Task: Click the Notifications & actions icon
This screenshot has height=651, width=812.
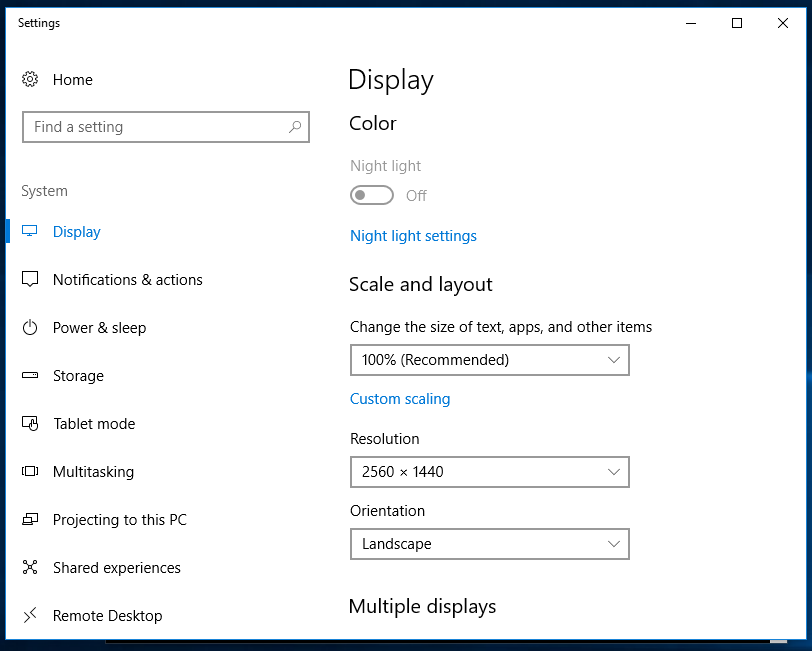Action: [30, 280]
